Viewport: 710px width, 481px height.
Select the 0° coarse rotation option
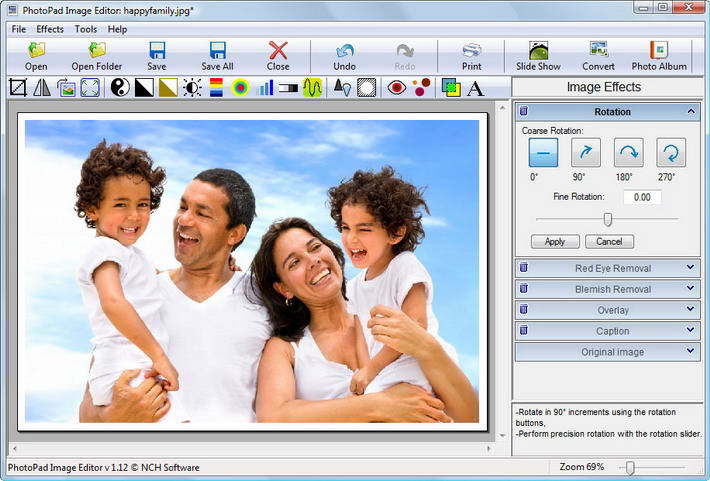tap(543, 153)
